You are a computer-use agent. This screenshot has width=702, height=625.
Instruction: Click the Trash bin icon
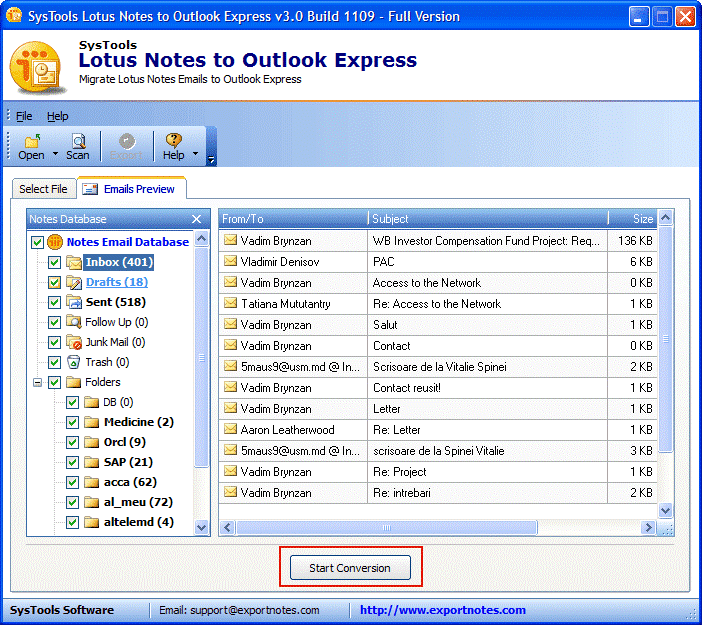click(74, 362)
